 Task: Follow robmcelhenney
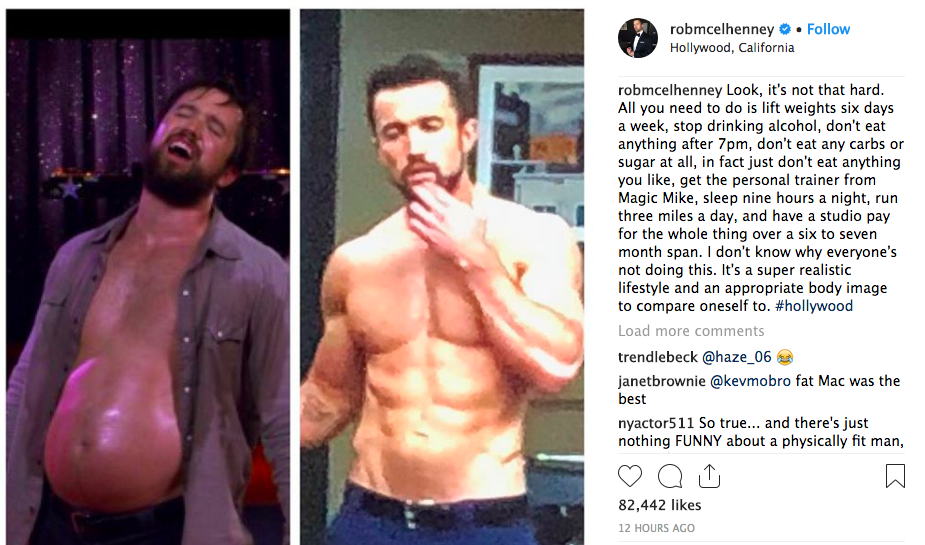pyautogui.click(x=828, y=29)
